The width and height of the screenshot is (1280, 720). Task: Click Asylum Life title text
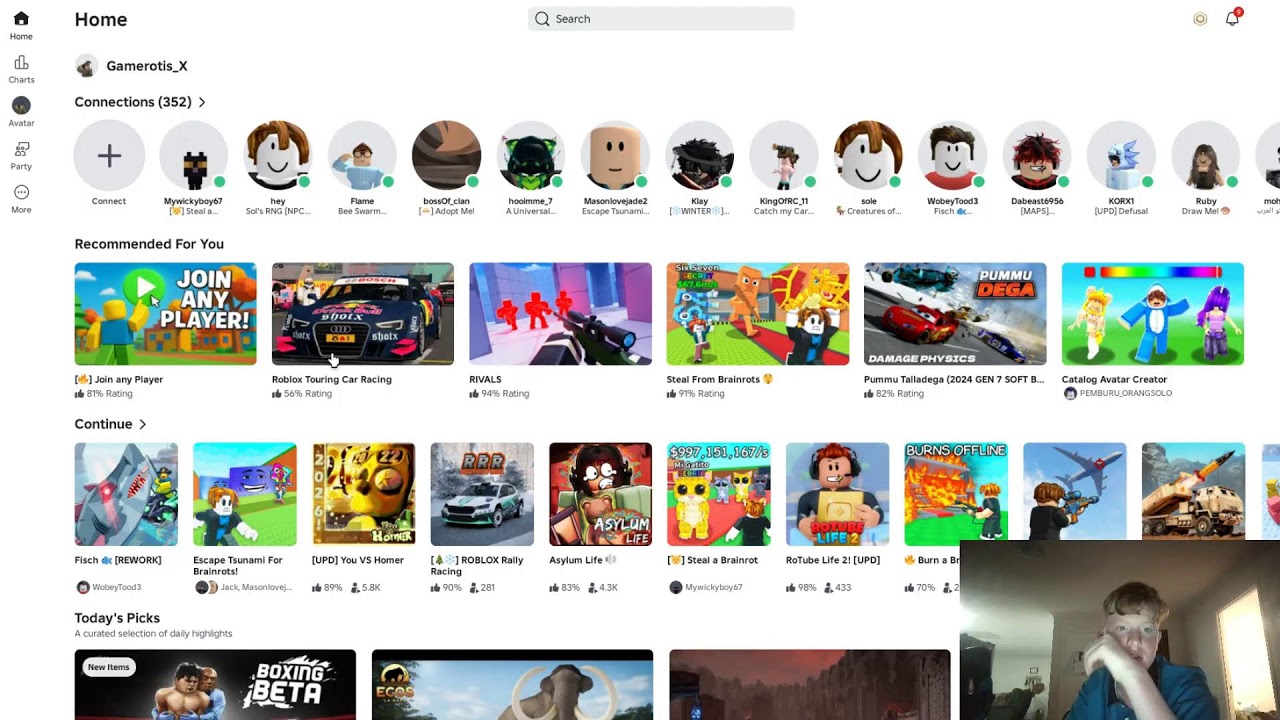pyautogui.click(x=575, y=560)
